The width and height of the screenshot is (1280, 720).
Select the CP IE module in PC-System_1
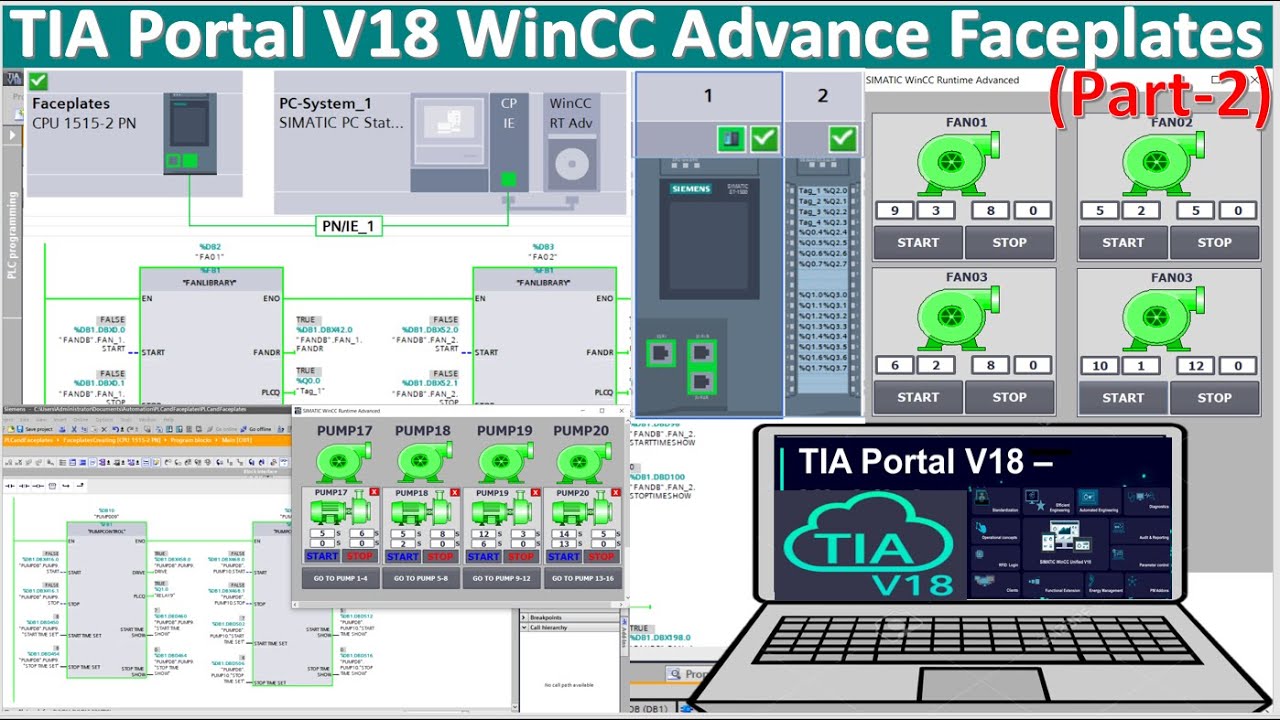tap(509, 142)
